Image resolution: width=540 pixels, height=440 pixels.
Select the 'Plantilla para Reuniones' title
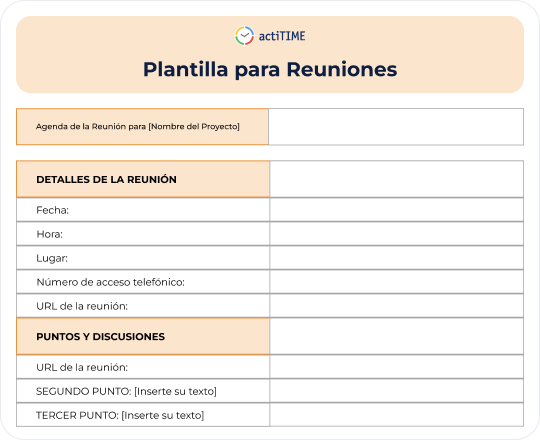click(270, 69)
